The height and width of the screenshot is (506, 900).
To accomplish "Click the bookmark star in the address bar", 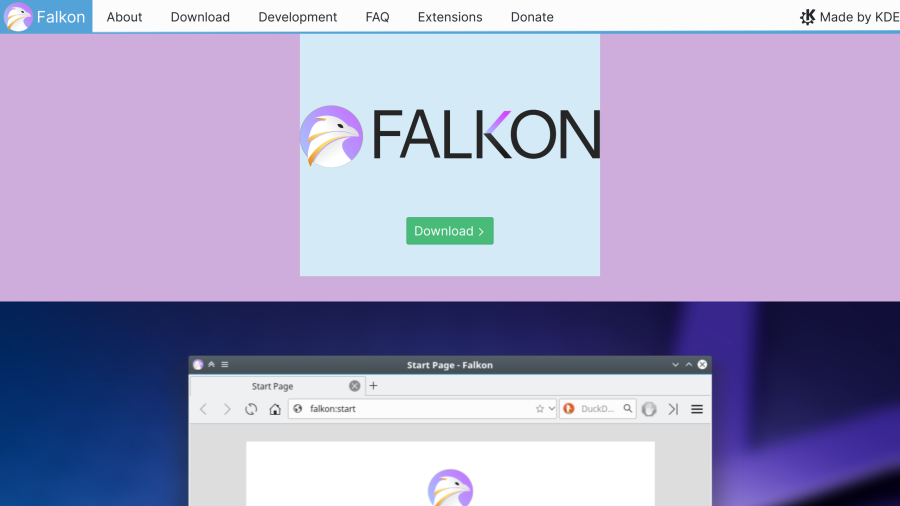I will coord(540,409).
